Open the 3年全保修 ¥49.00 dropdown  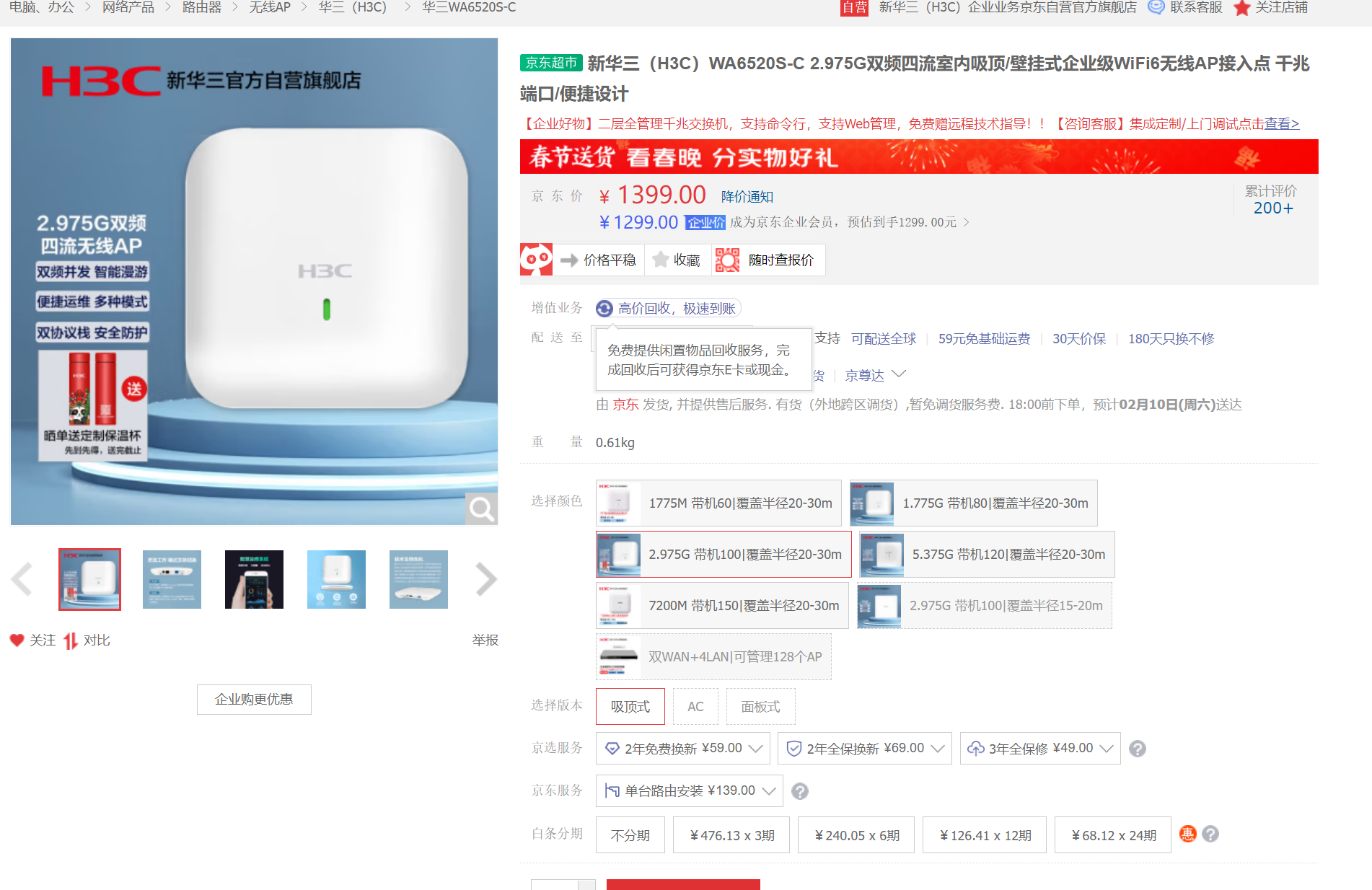pyautogui.click(x=1040, y=749)
